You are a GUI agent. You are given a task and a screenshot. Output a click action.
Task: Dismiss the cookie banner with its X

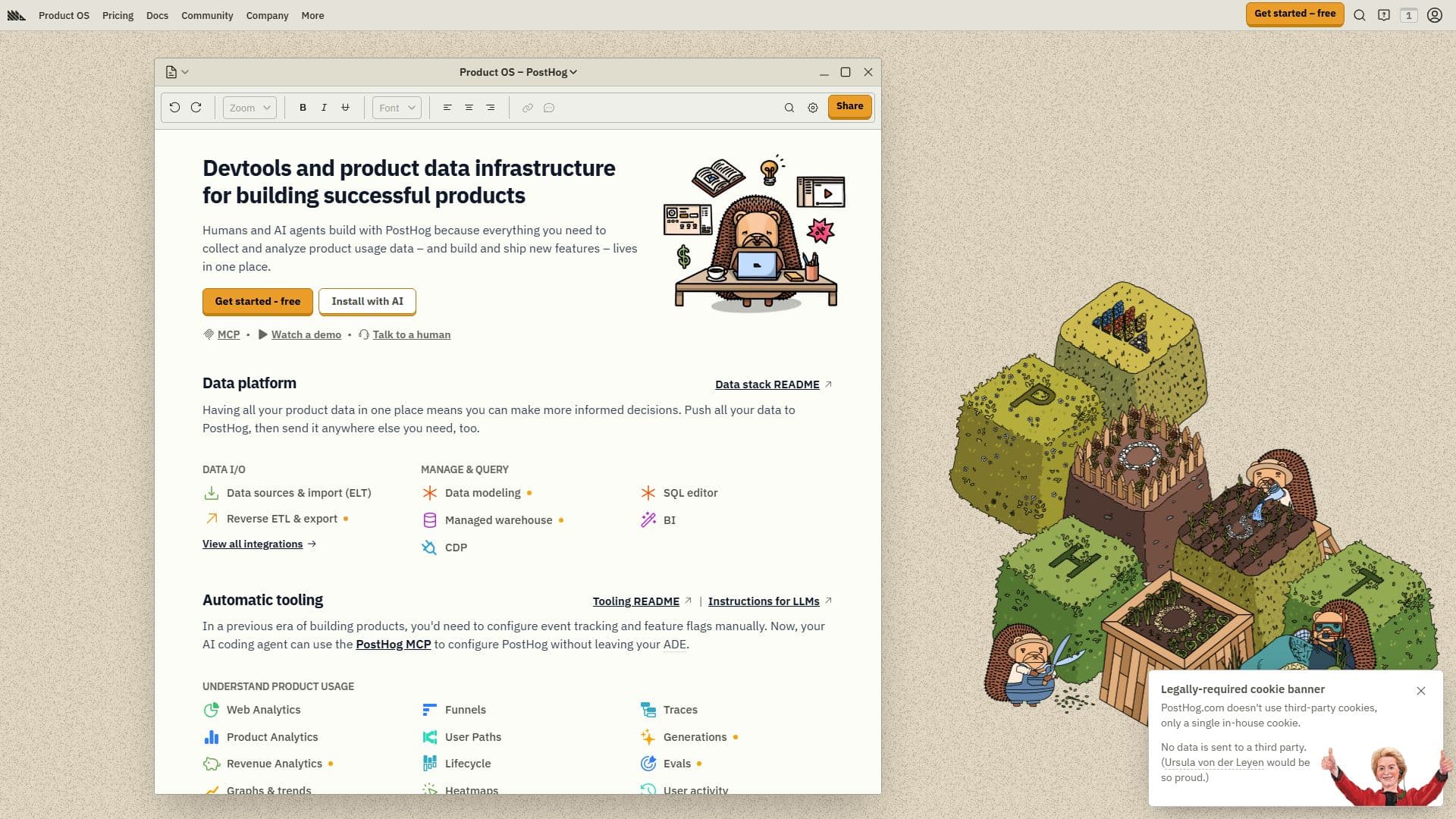[x=1421, y=691]
